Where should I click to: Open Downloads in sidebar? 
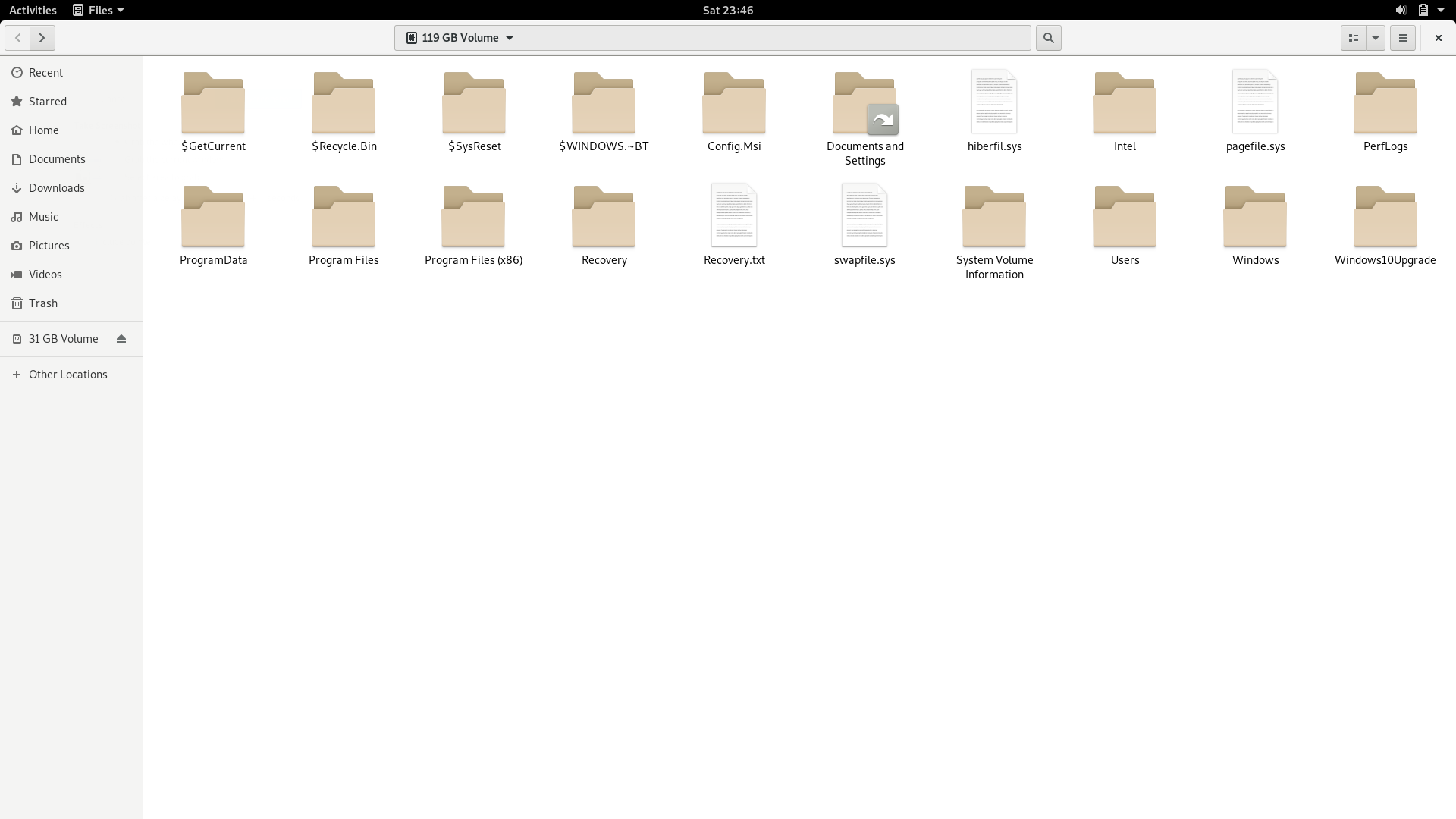click(56, 188)
